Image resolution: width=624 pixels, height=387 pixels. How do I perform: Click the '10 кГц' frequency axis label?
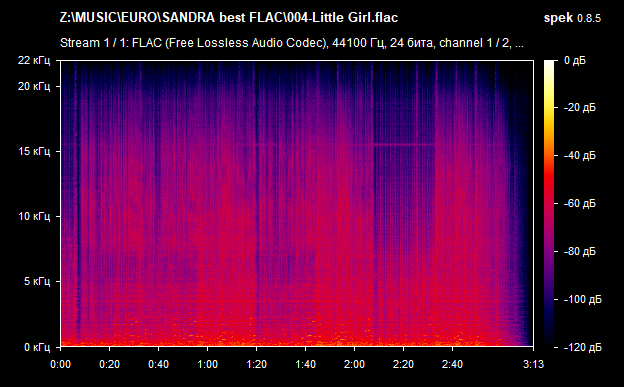coord(34,216)
